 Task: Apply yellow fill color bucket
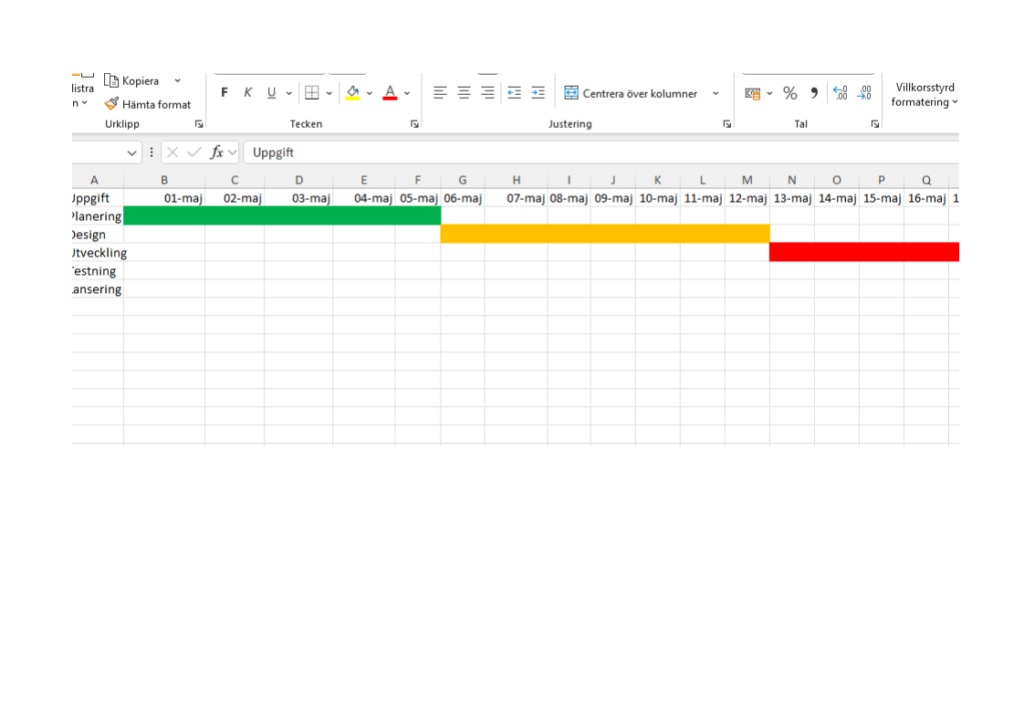[353, 93]
